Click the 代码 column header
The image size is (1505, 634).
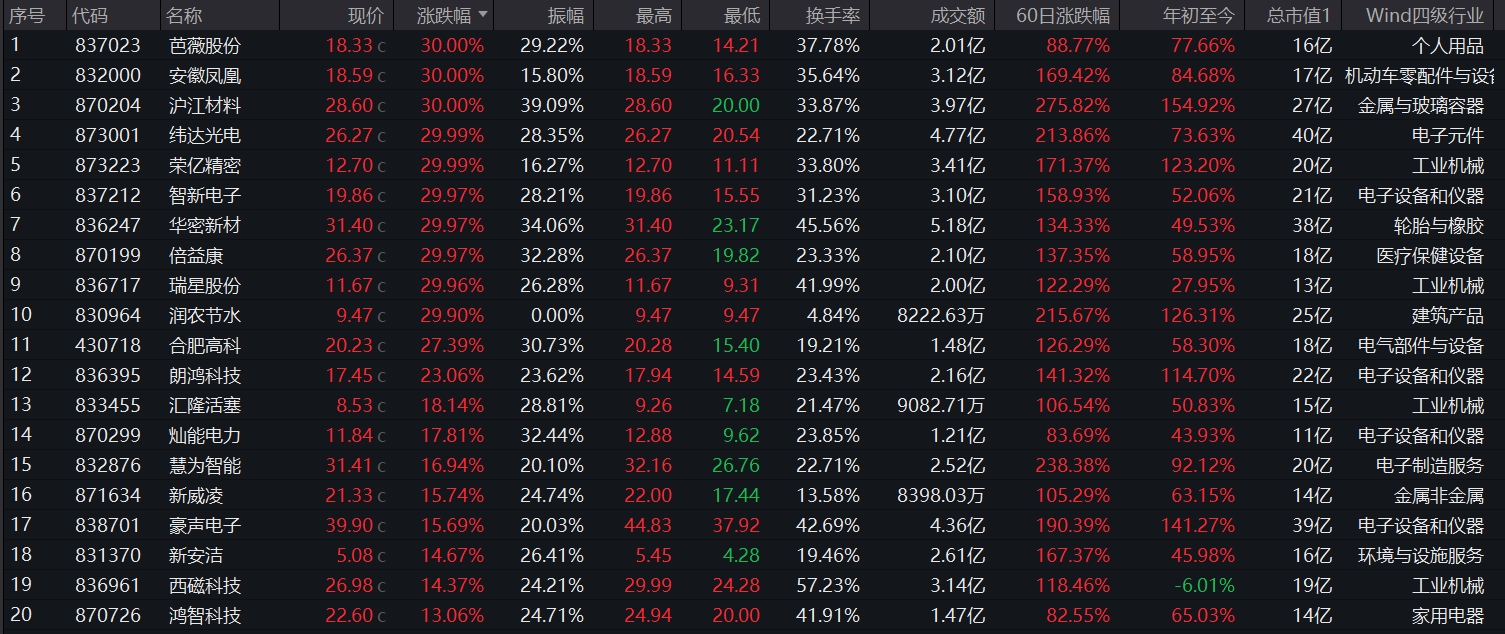click(x=90, y=15)
